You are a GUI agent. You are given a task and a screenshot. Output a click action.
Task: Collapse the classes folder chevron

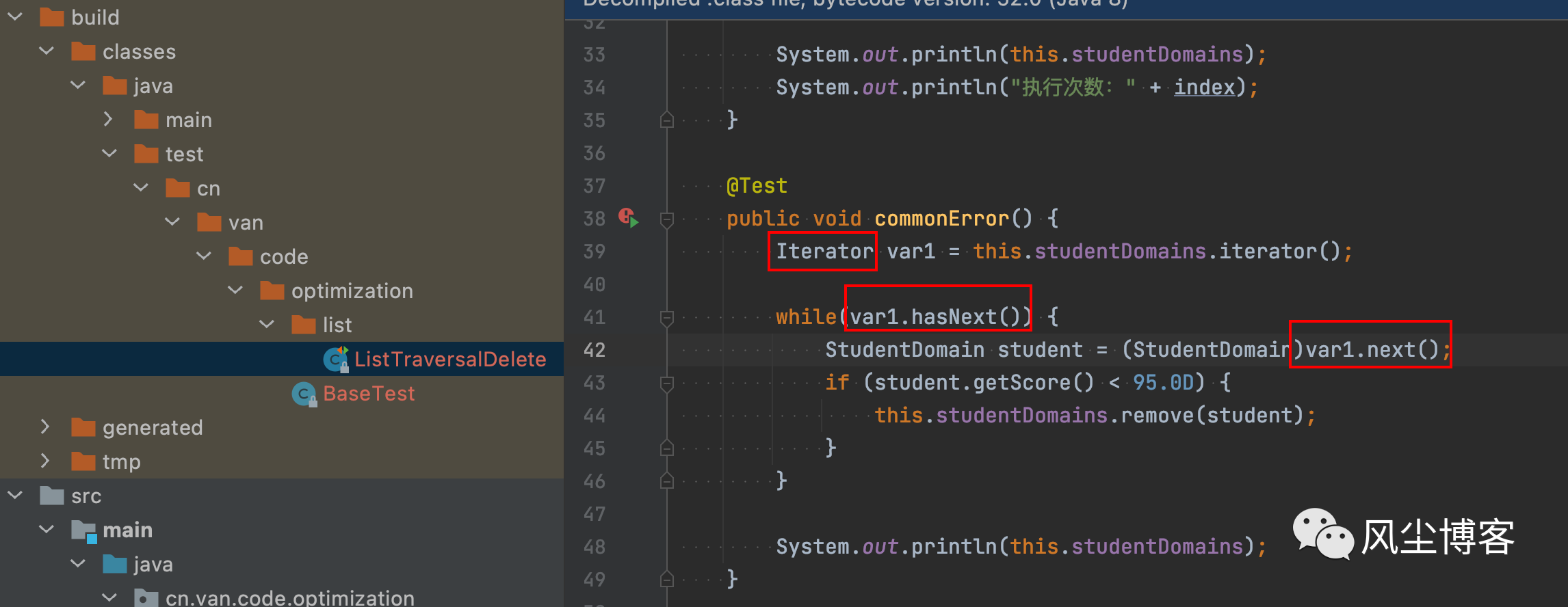point(47,51)
